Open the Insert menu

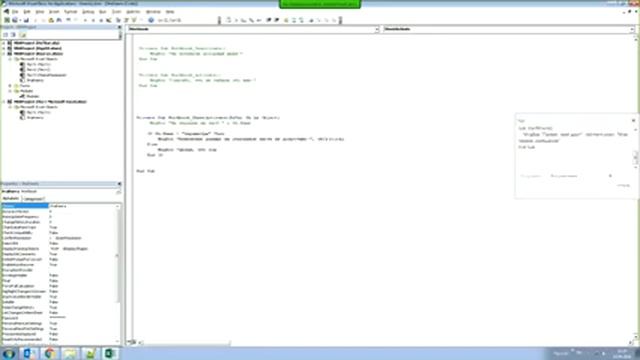[54, 12]
